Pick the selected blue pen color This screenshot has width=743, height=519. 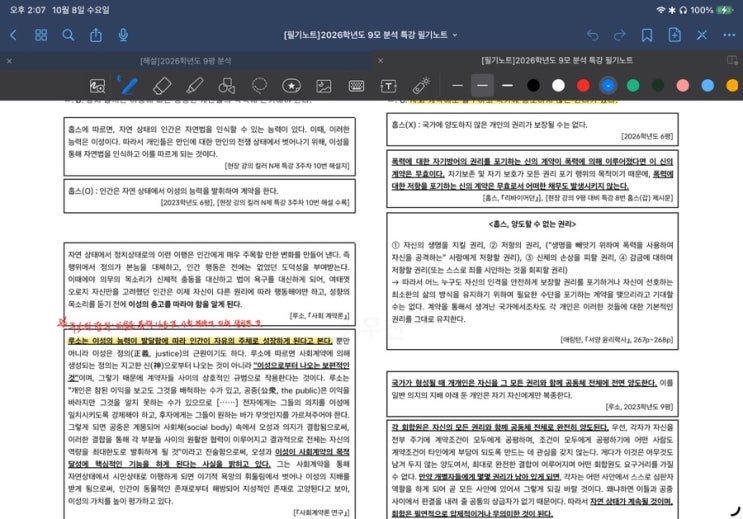(608, 86)
